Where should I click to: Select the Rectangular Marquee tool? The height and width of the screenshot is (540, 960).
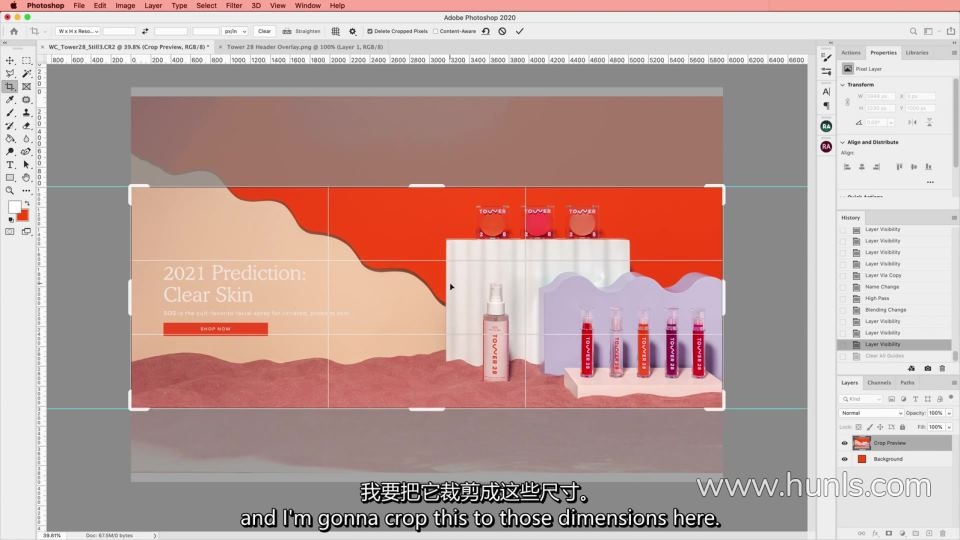(x=26, y=61)
